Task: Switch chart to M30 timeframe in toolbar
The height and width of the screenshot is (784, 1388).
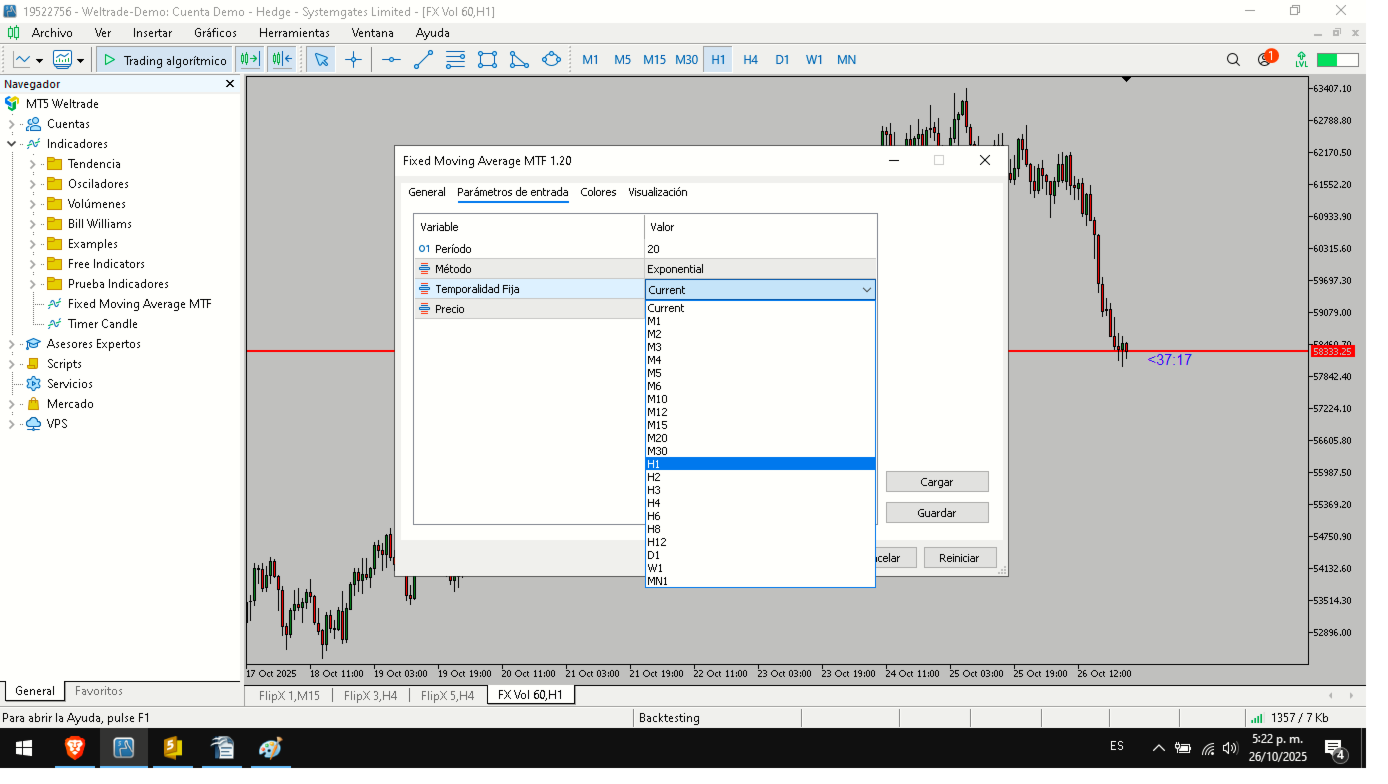Action: click(686, 60)
